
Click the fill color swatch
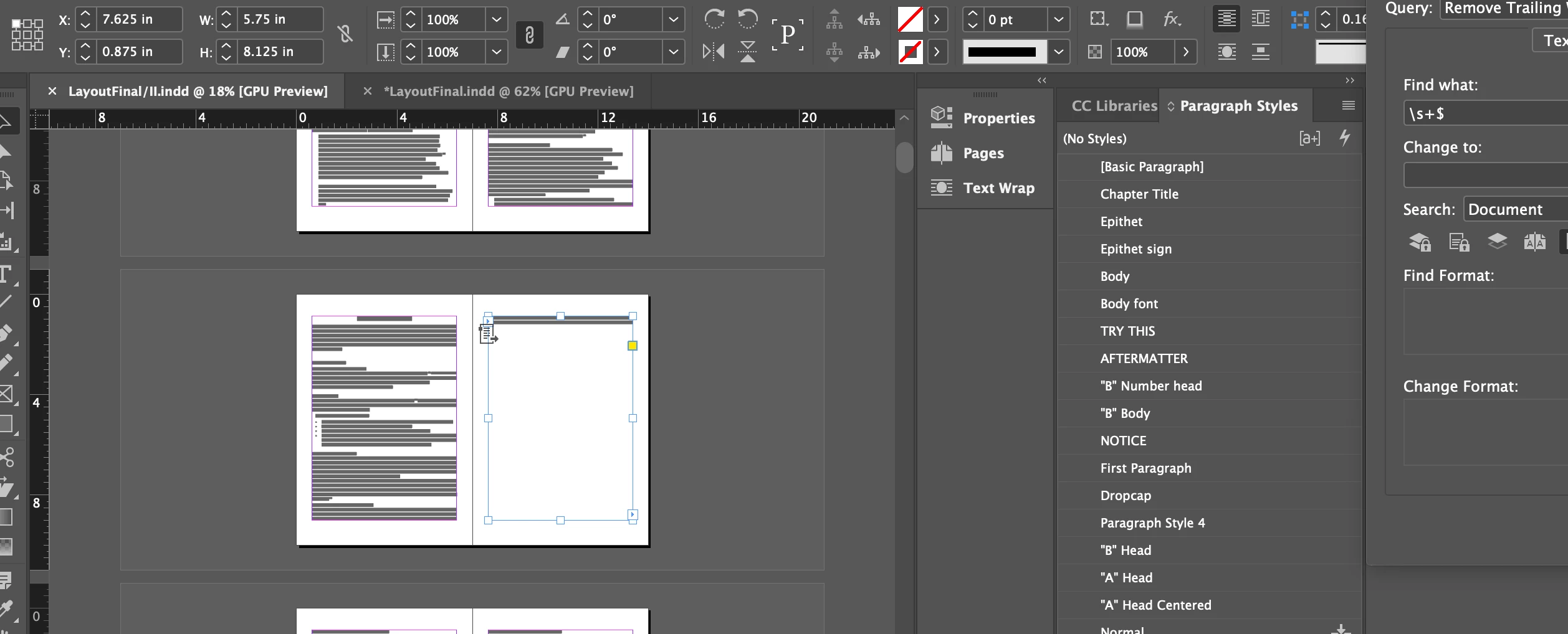pos(911,19)
